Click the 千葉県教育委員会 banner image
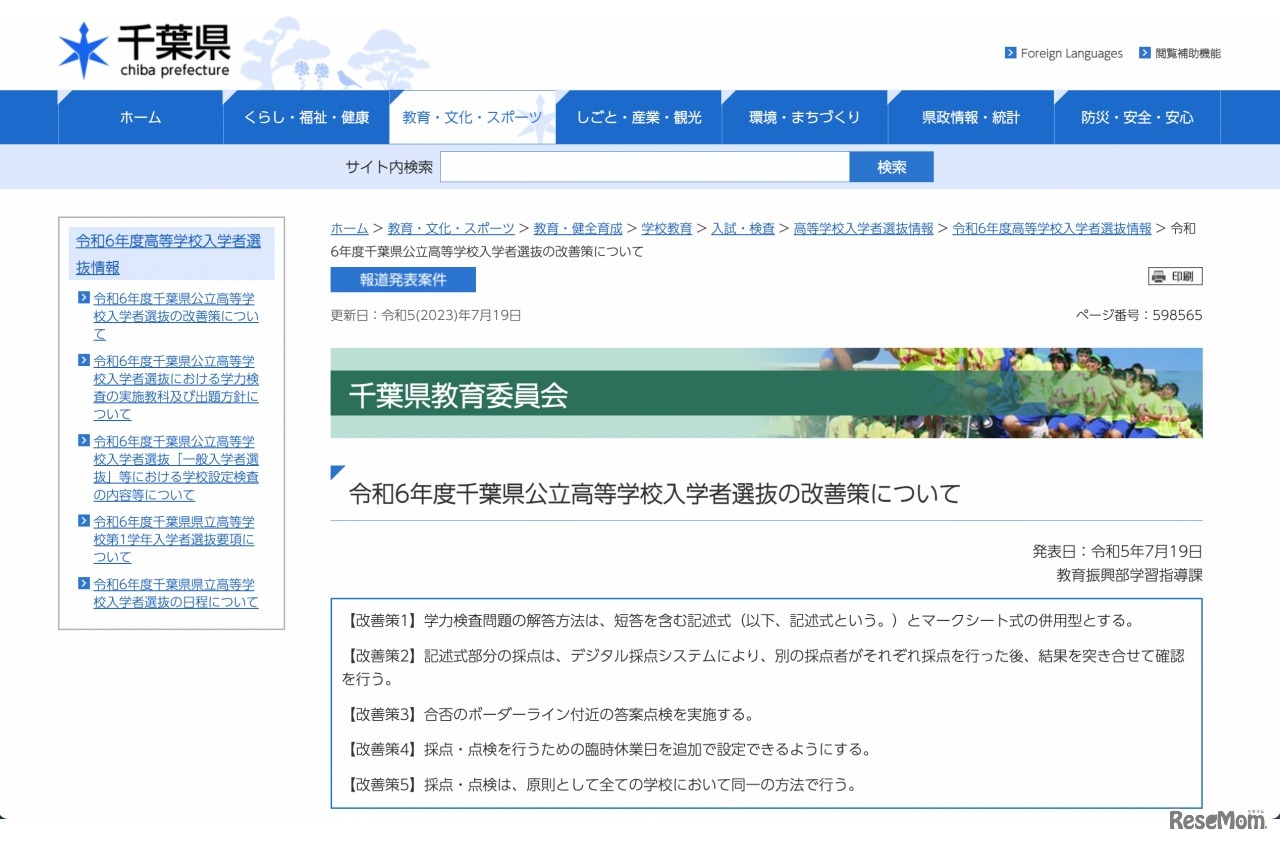 point(767,394)
